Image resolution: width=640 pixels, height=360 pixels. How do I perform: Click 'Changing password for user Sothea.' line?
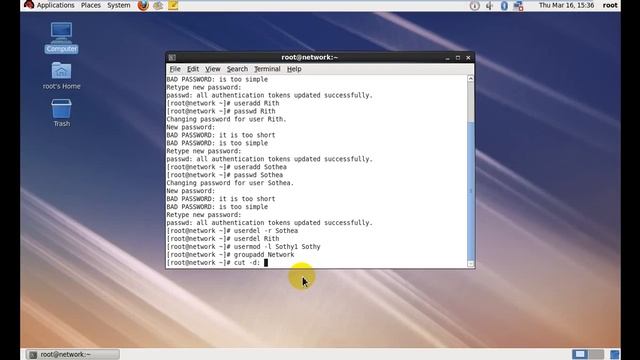point(230,183)
